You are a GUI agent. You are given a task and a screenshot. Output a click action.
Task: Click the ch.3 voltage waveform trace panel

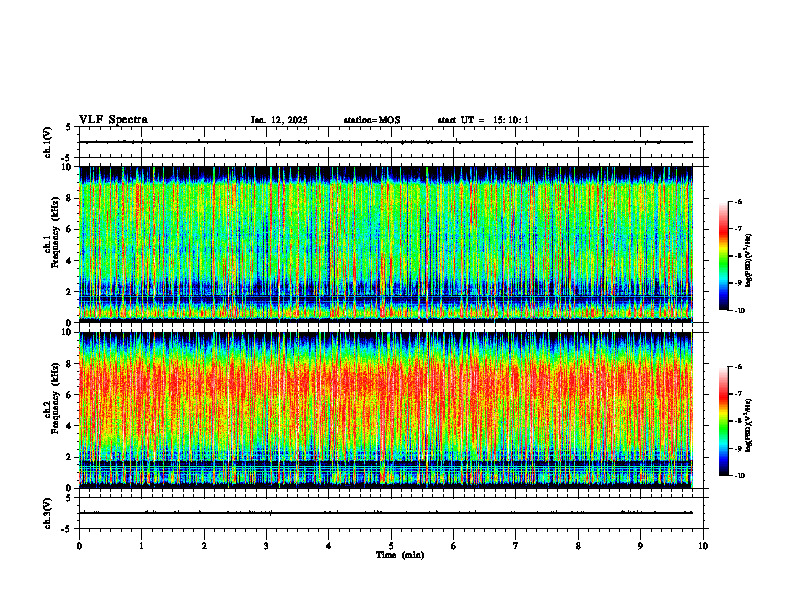[393, 513]
